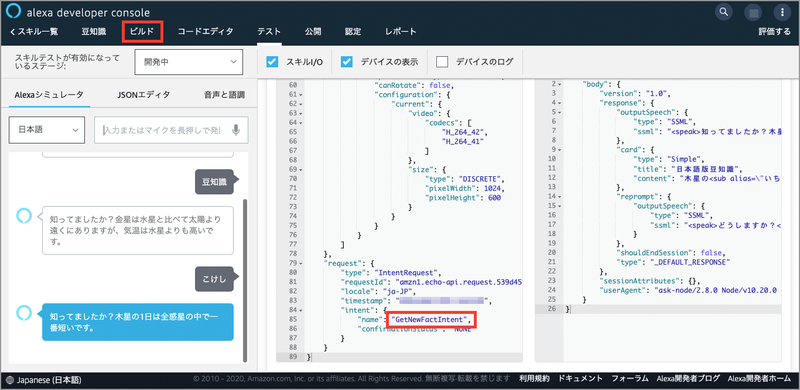Collapse output line 4 "response" fold arrow

560,103
